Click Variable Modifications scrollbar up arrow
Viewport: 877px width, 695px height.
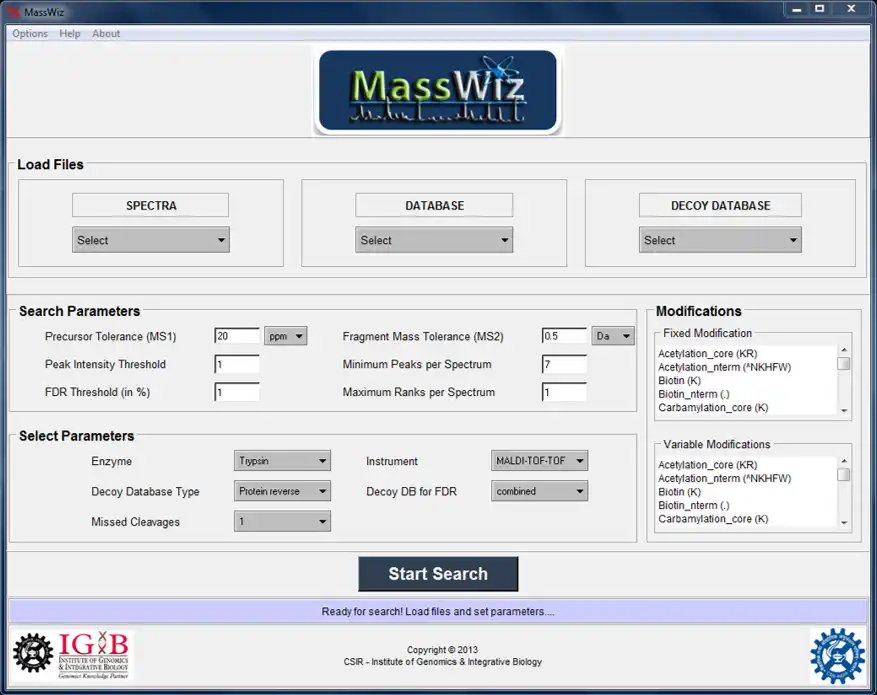(x=844, y=461)
